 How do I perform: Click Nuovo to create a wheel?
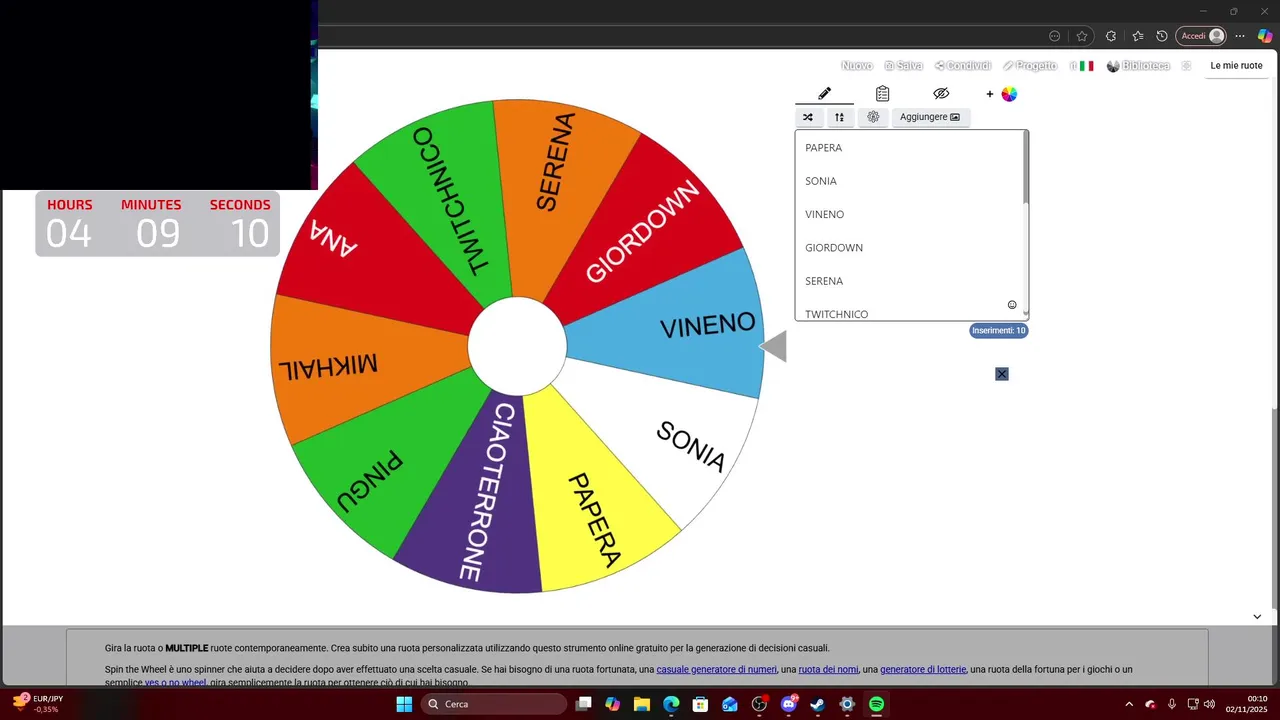tap(856, 66)
